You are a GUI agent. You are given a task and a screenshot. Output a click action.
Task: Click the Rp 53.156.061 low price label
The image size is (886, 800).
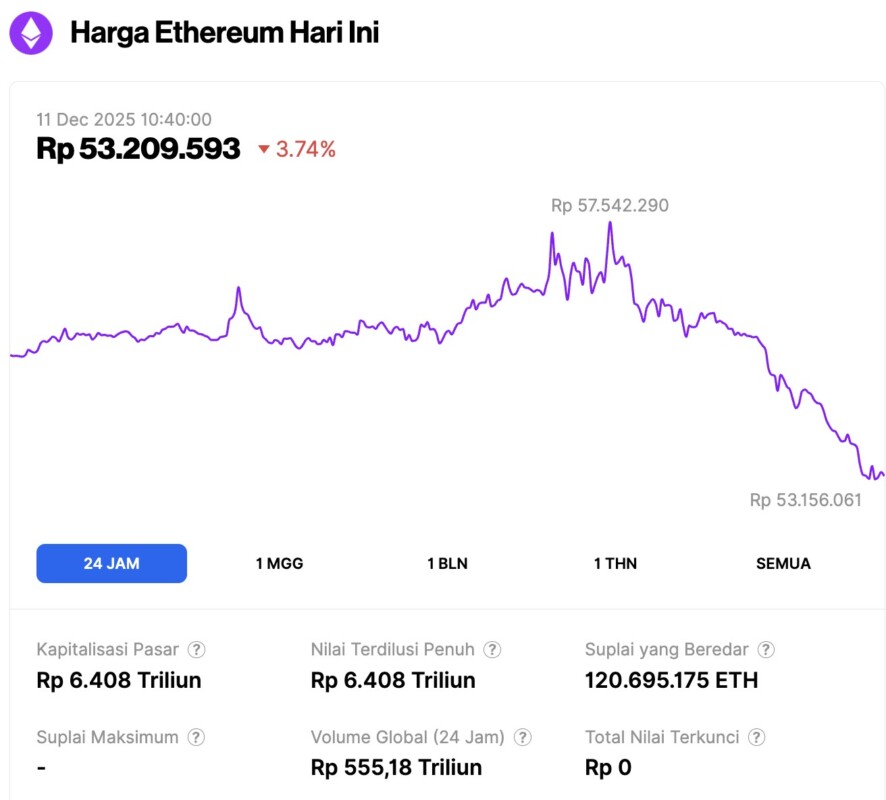coord(805,500)
